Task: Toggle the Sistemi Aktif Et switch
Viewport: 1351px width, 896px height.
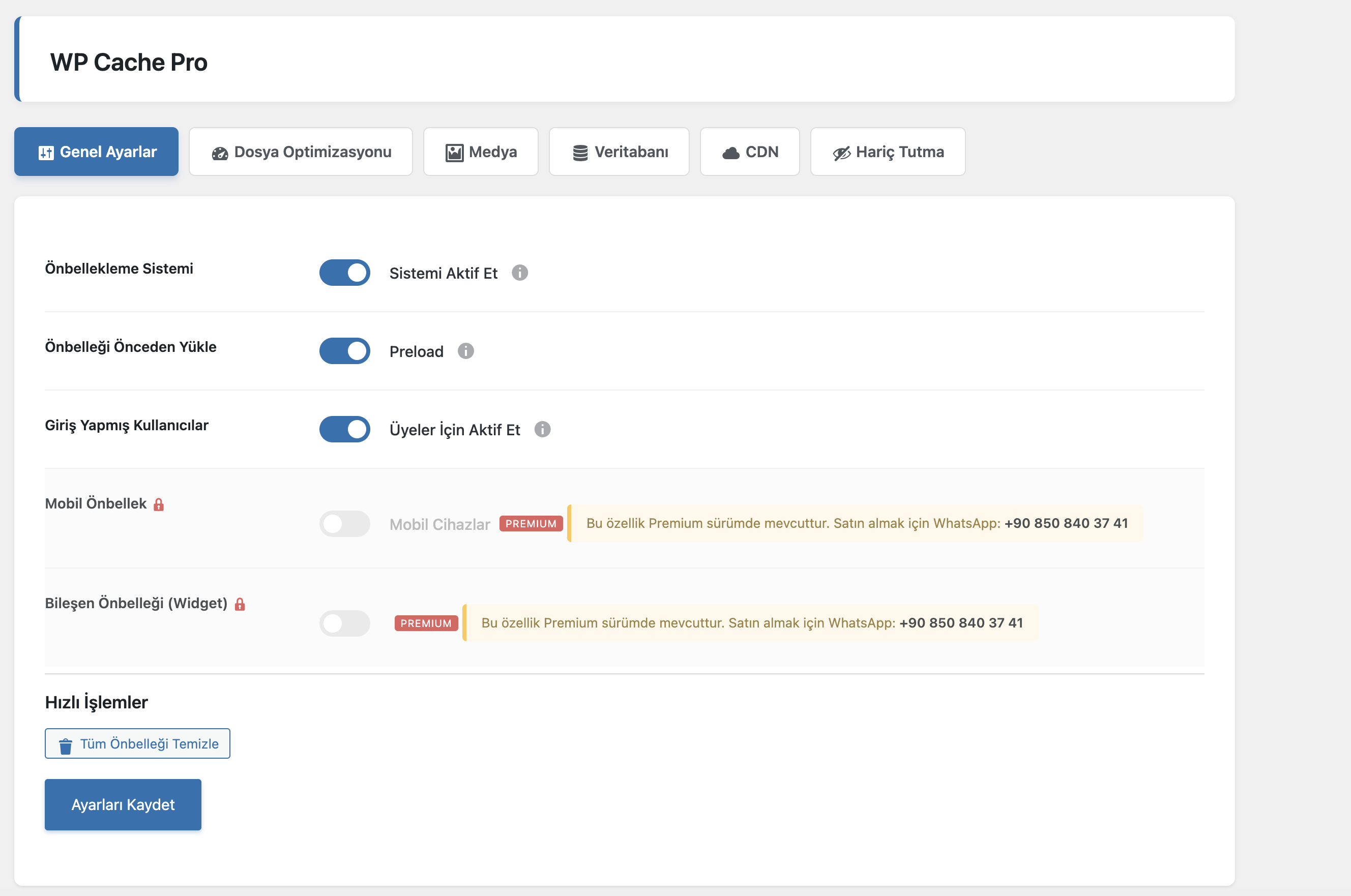Action: click(x=344, y=273)
